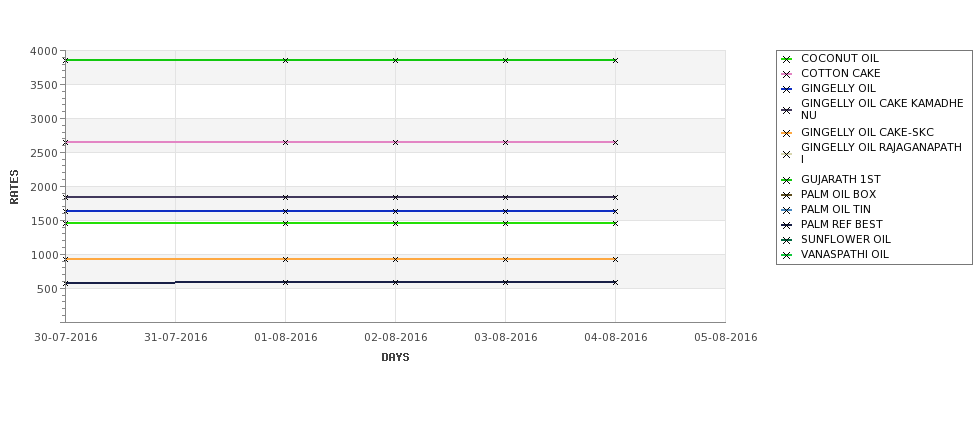Viewport: 975px width, 429px height.
Task: Click the SUNFLOWER OIL legend marker
Action: 787,240
